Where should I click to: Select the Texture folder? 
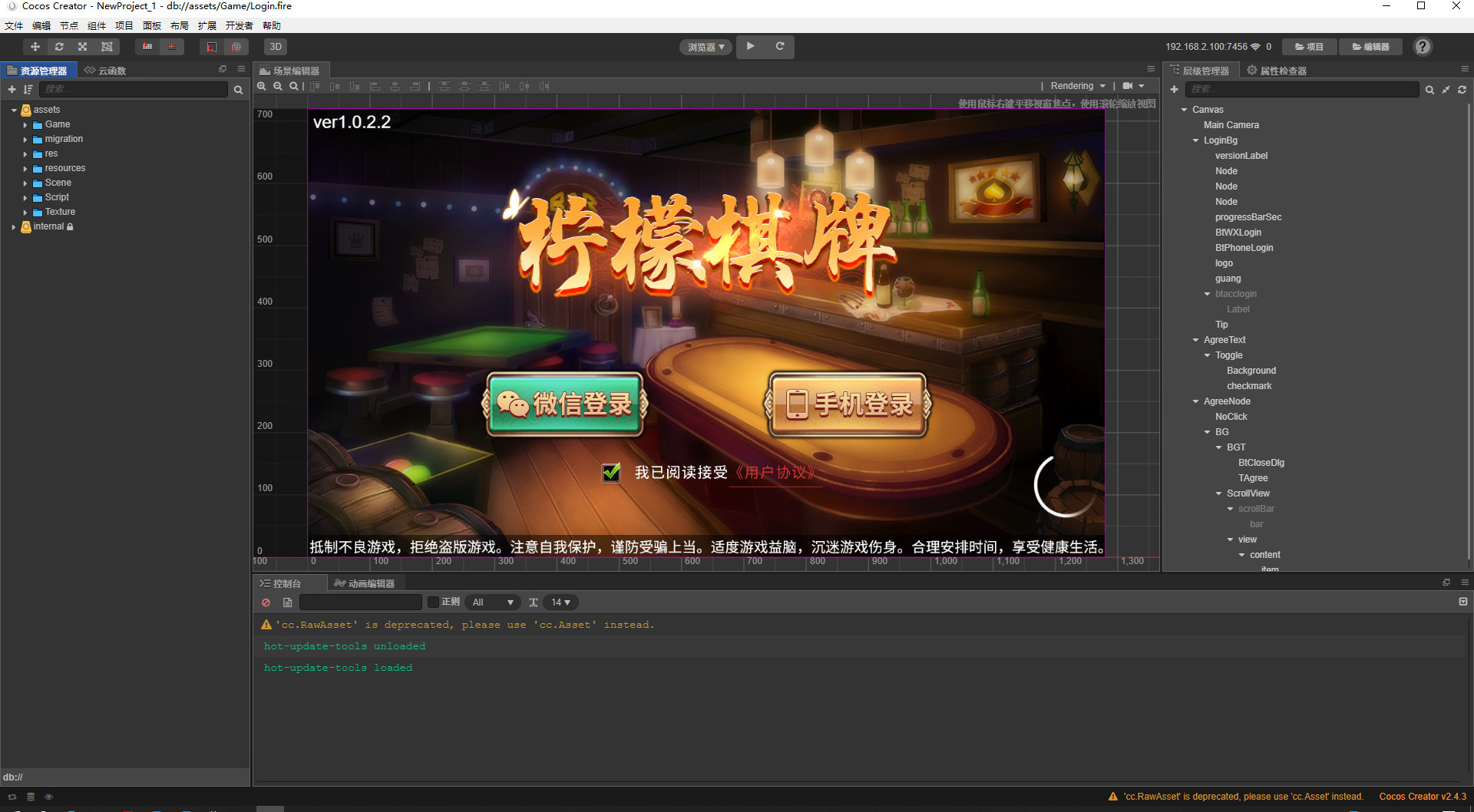(x=60, y=212)
